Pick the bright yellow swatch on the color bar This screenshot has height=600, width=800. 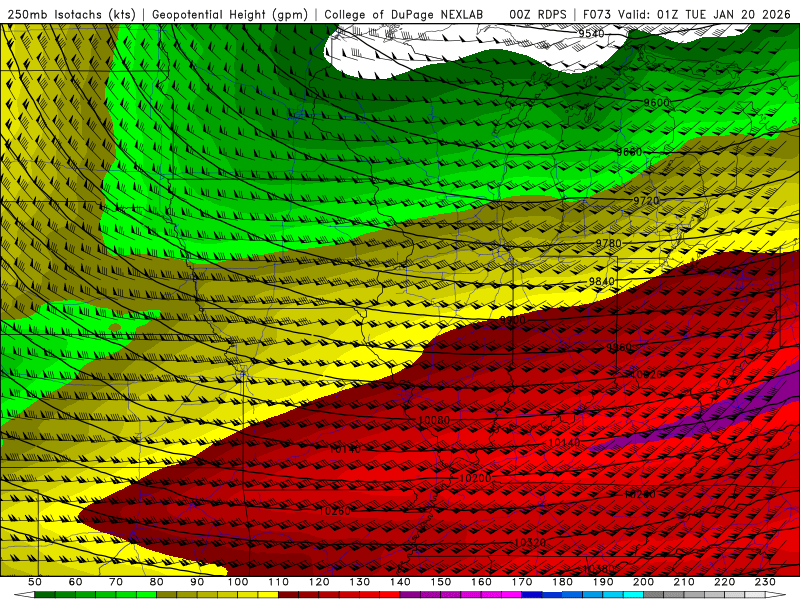[x=268, y=595]
